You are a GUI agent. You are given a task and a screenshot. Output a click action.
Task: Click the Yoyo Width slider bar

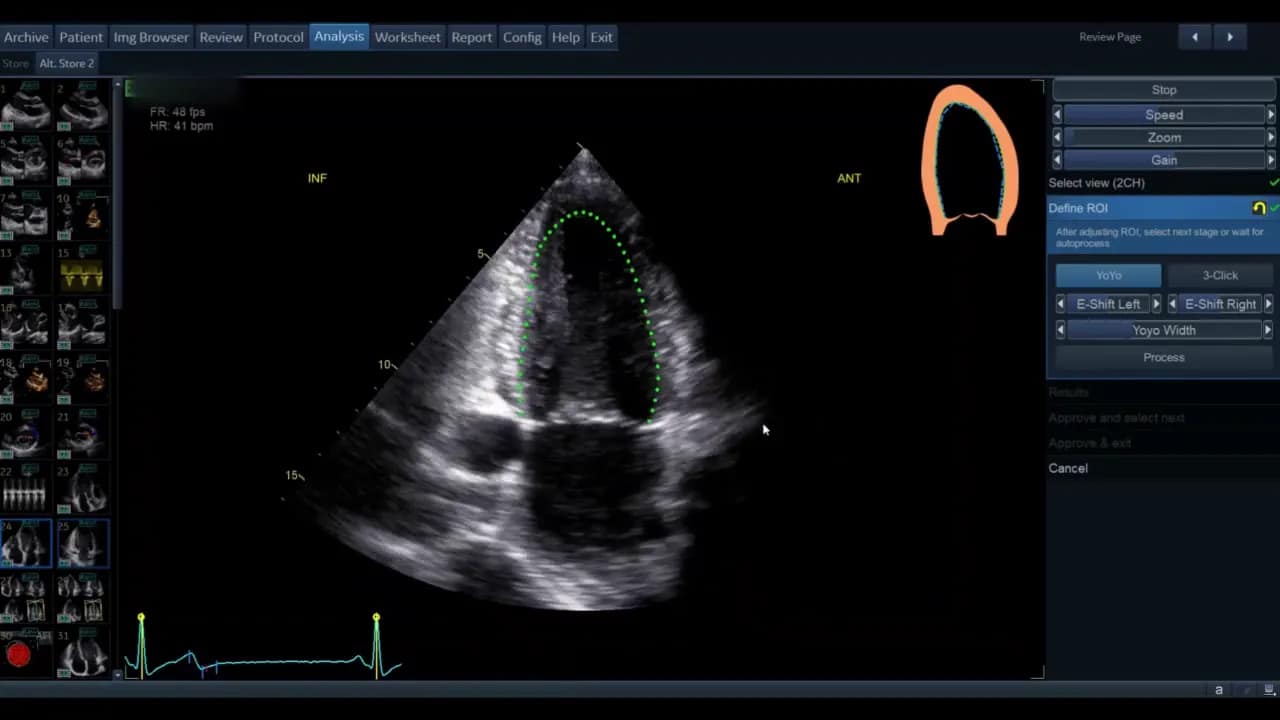coord(1163,330)
